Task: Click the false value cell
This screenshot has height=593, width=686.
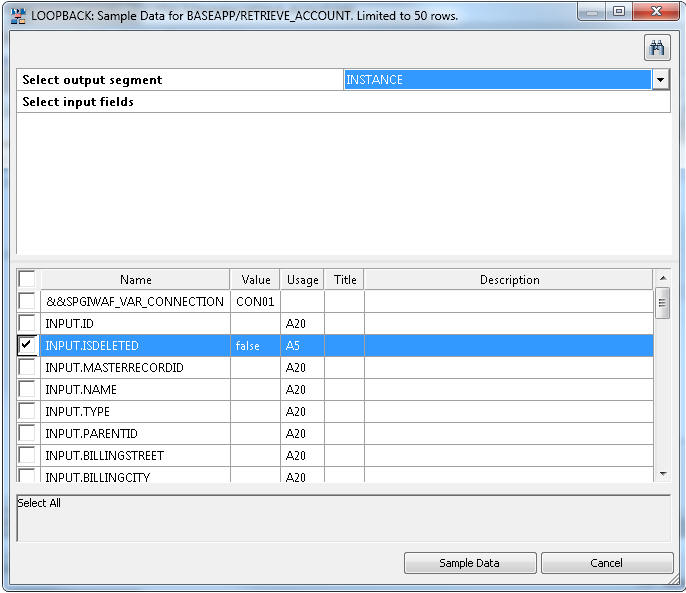Action: (x=256, y=345)
